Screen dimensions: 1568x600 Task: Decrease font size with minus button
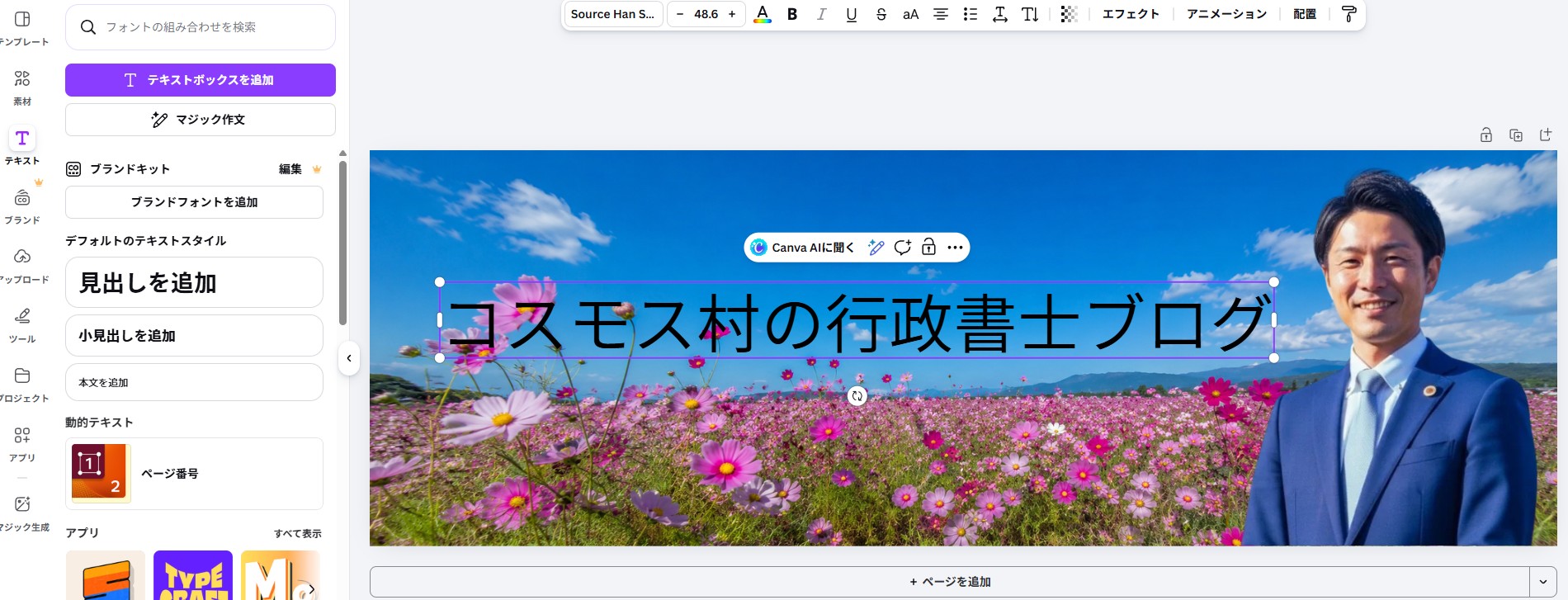coord(680,14)
